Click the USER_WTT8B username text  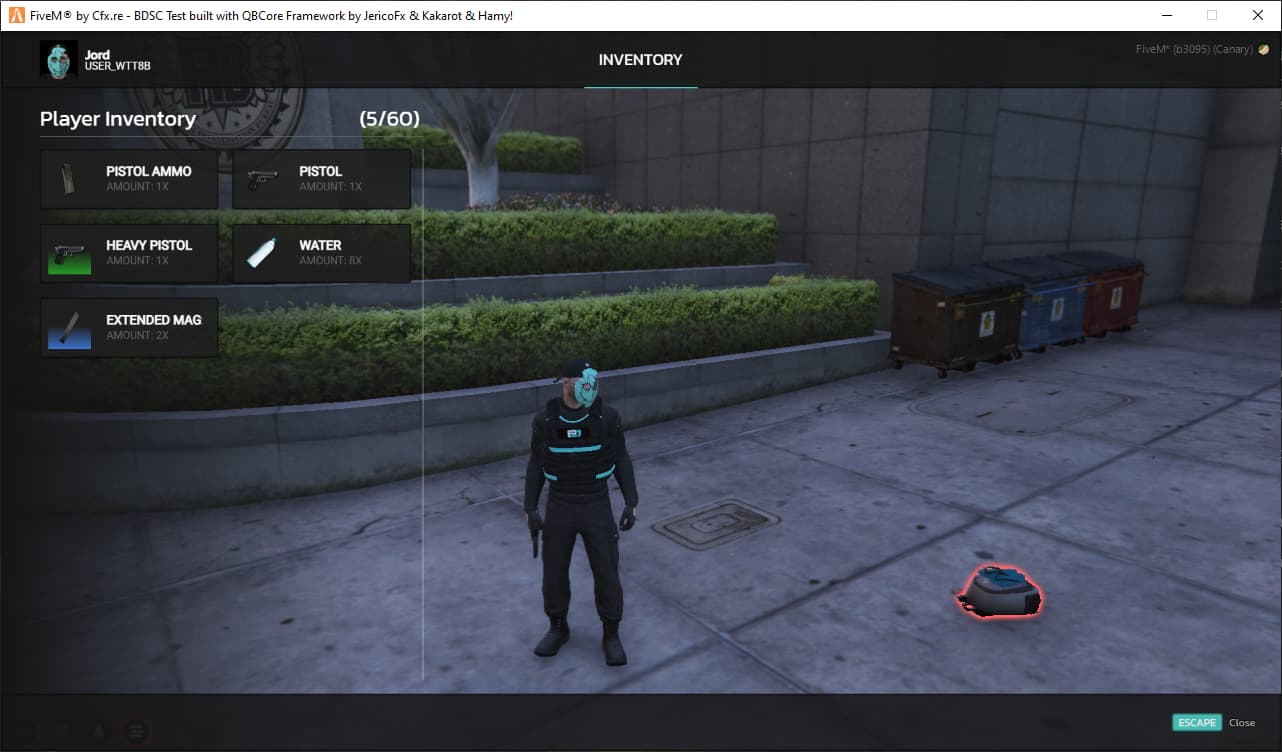115,67
